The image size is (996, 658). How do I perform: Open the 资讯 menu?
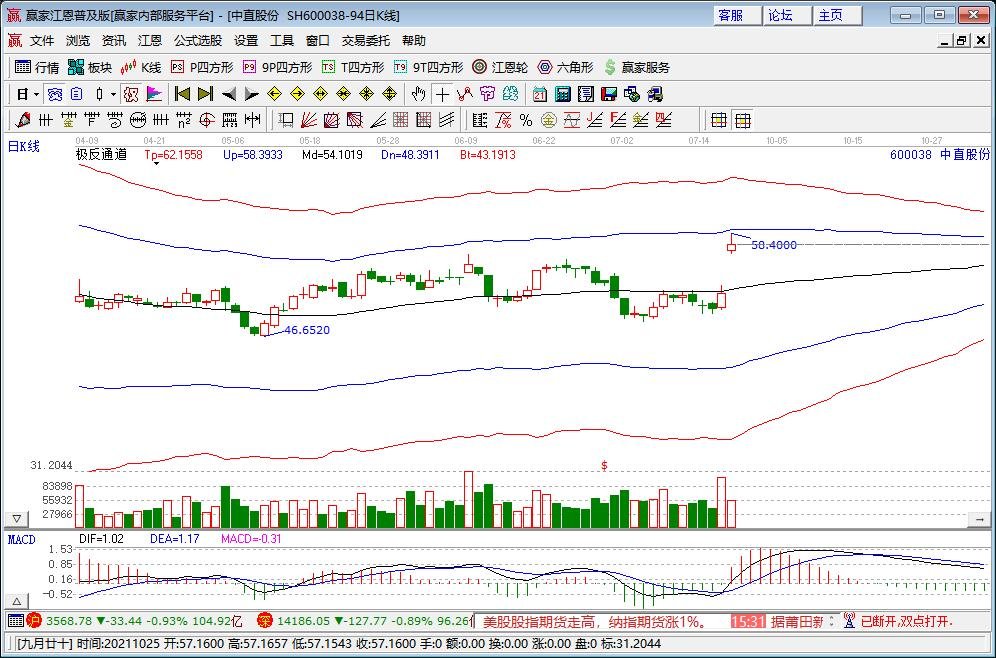(114, 41)
